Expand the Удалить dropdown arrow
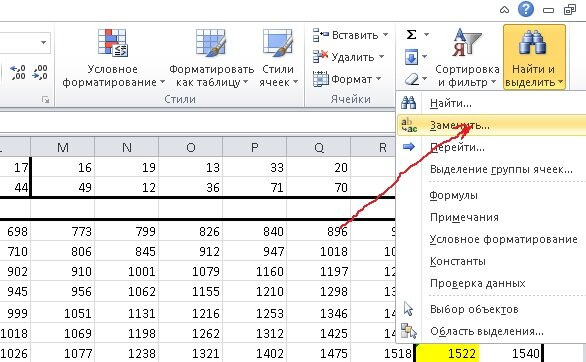The height and width of the screenshot is (362, 586). click(x=381, y=57)
